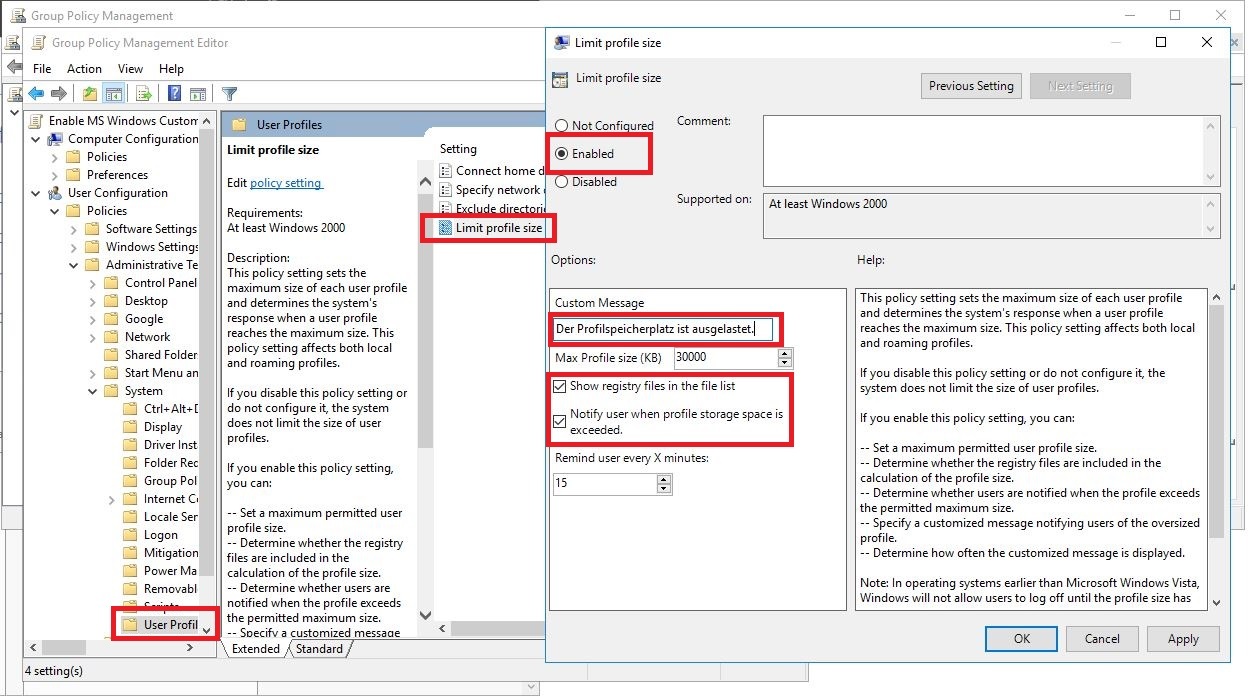Select the Not Configured radio button
The image size is (1252, 696).
click(561, 126)
